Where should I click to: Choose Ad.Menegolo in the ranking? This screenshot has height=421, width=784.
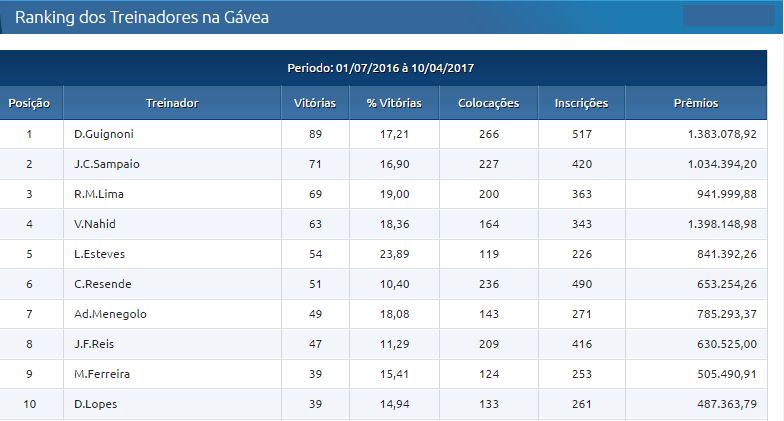[110, 314]
